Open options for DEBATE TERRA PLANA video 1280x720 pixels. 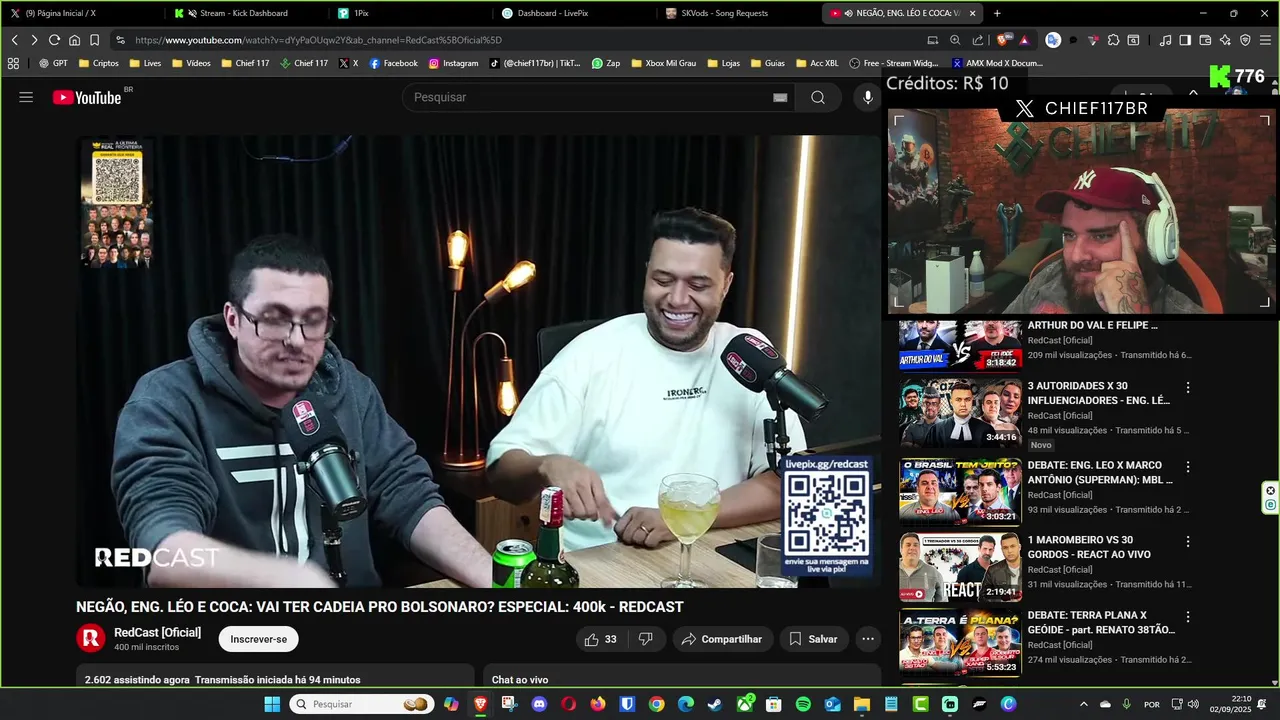click(1188, 617)
